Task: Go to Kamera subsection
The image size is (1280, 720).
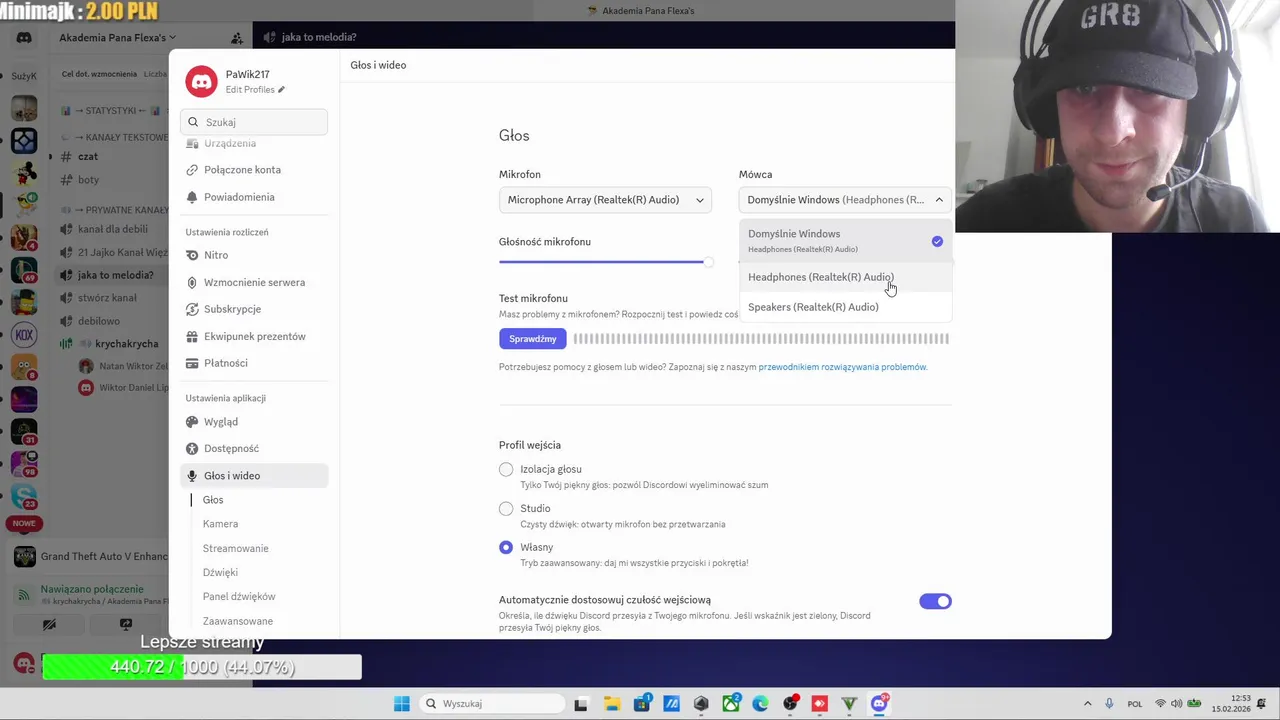Action: [x=220, y=524]
